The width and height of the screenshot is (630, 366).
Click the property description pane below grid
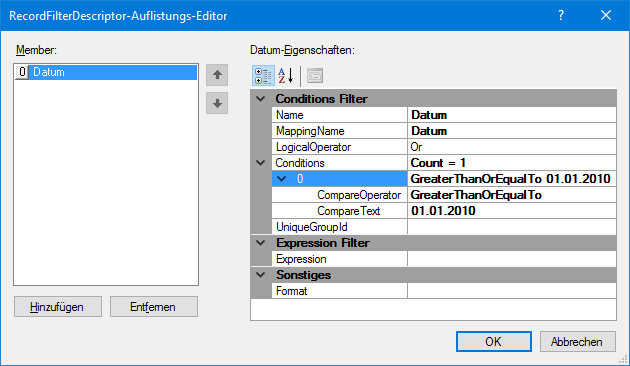click(433, 310)
